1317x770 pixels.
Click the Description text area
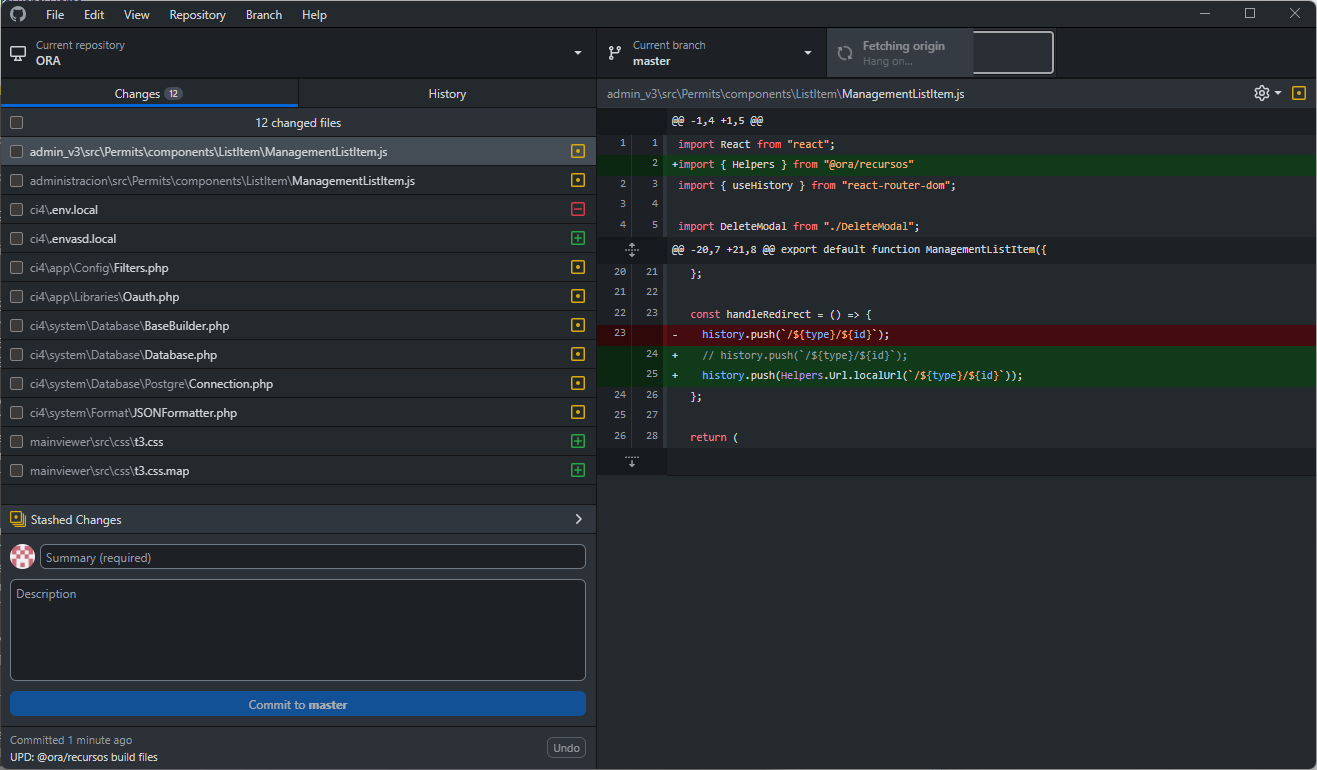[298, 630]
